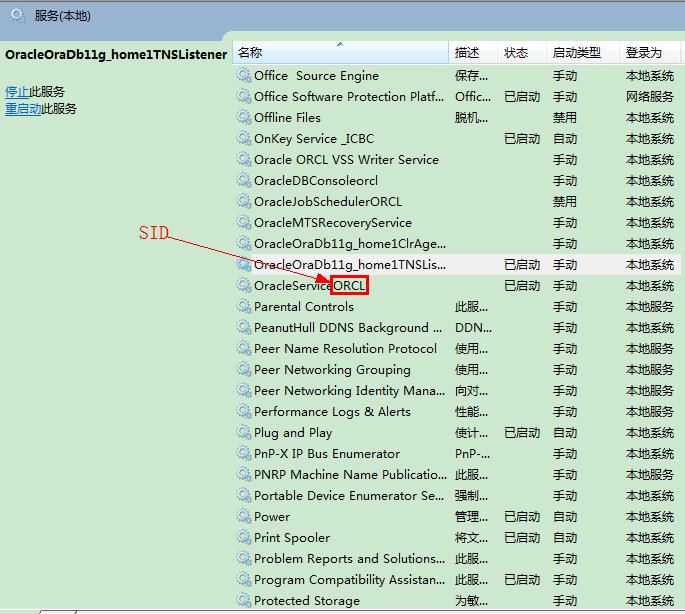Click the Power service gear icon
The height and width of the screenshot is (614, 685).
coord(243,516)
